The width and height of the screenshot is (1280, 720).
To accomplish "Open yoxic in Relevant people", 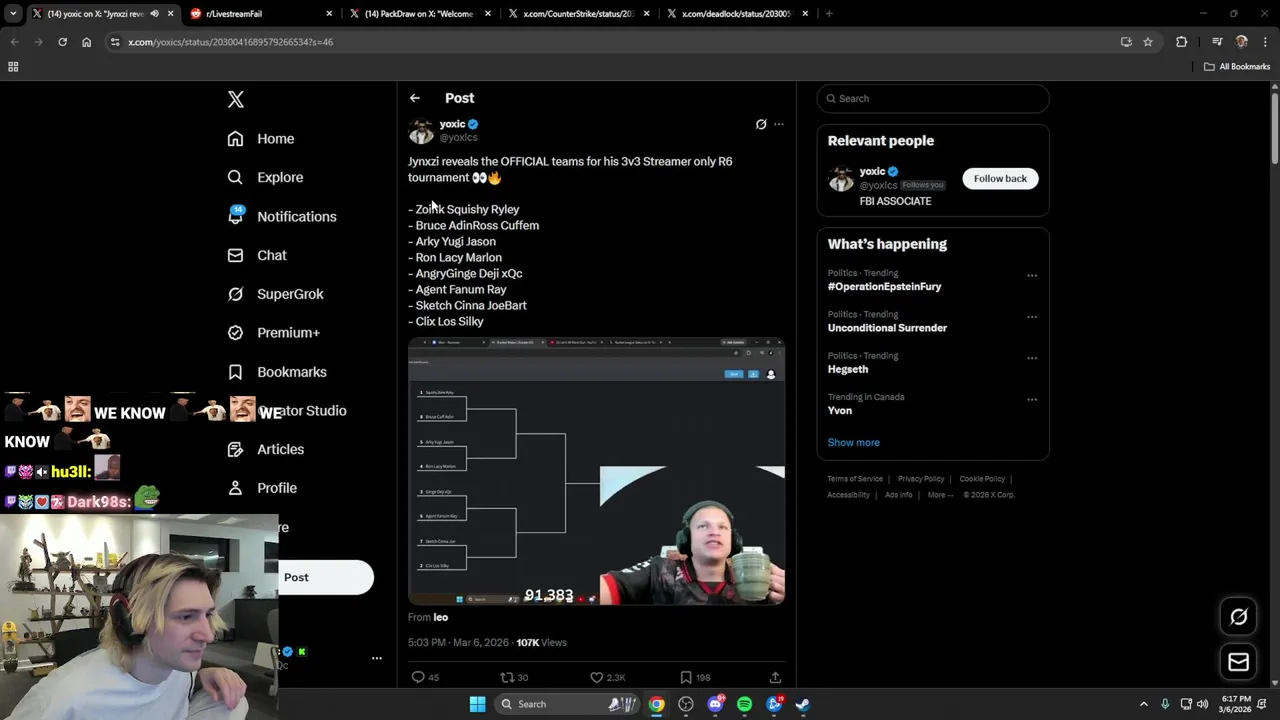I will tap(872, 171).
